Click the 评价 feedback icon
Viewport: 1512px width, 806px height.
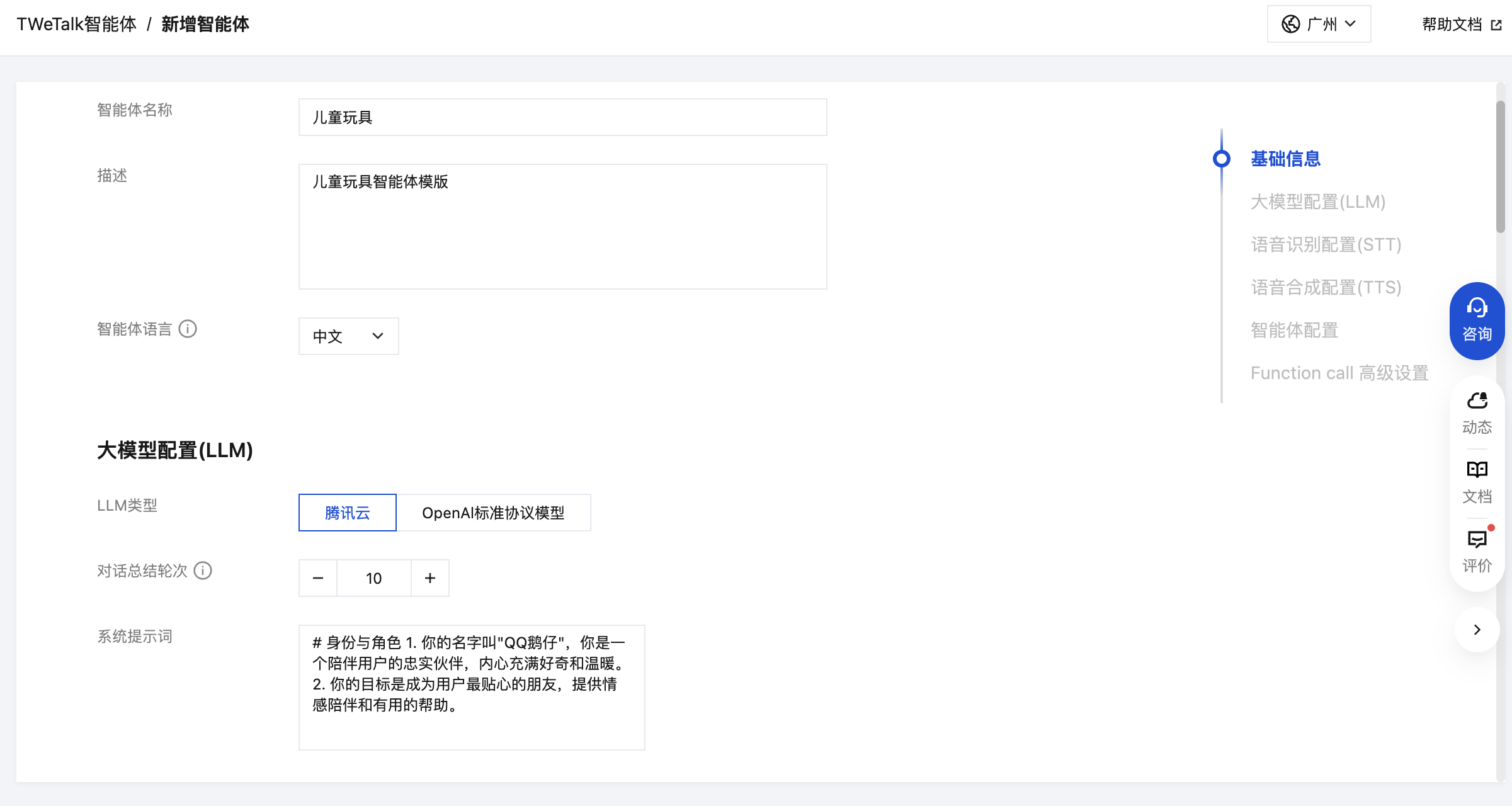point(1477,539)
